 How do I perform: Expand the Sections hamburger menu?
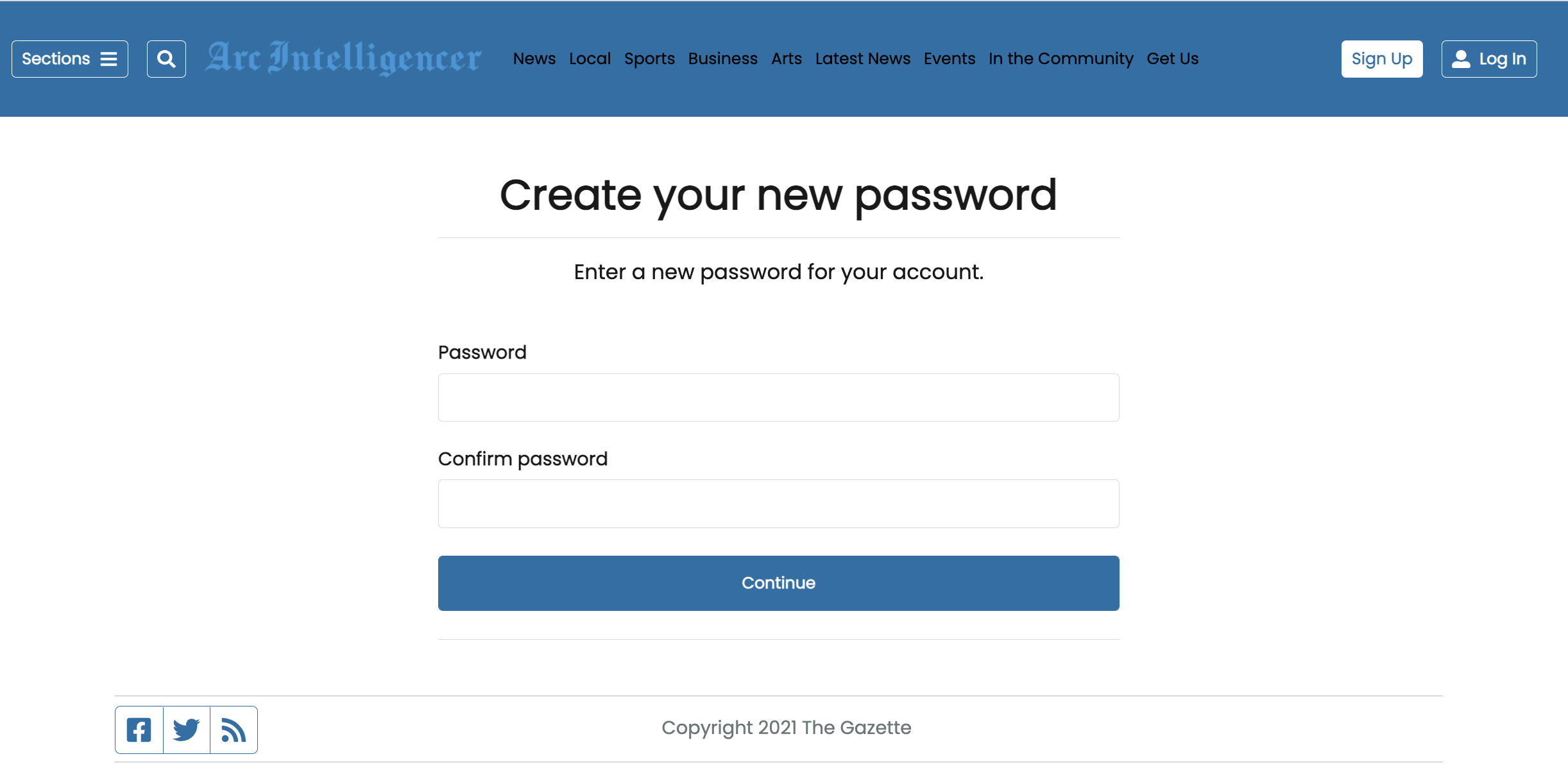(x=70, y=59)
